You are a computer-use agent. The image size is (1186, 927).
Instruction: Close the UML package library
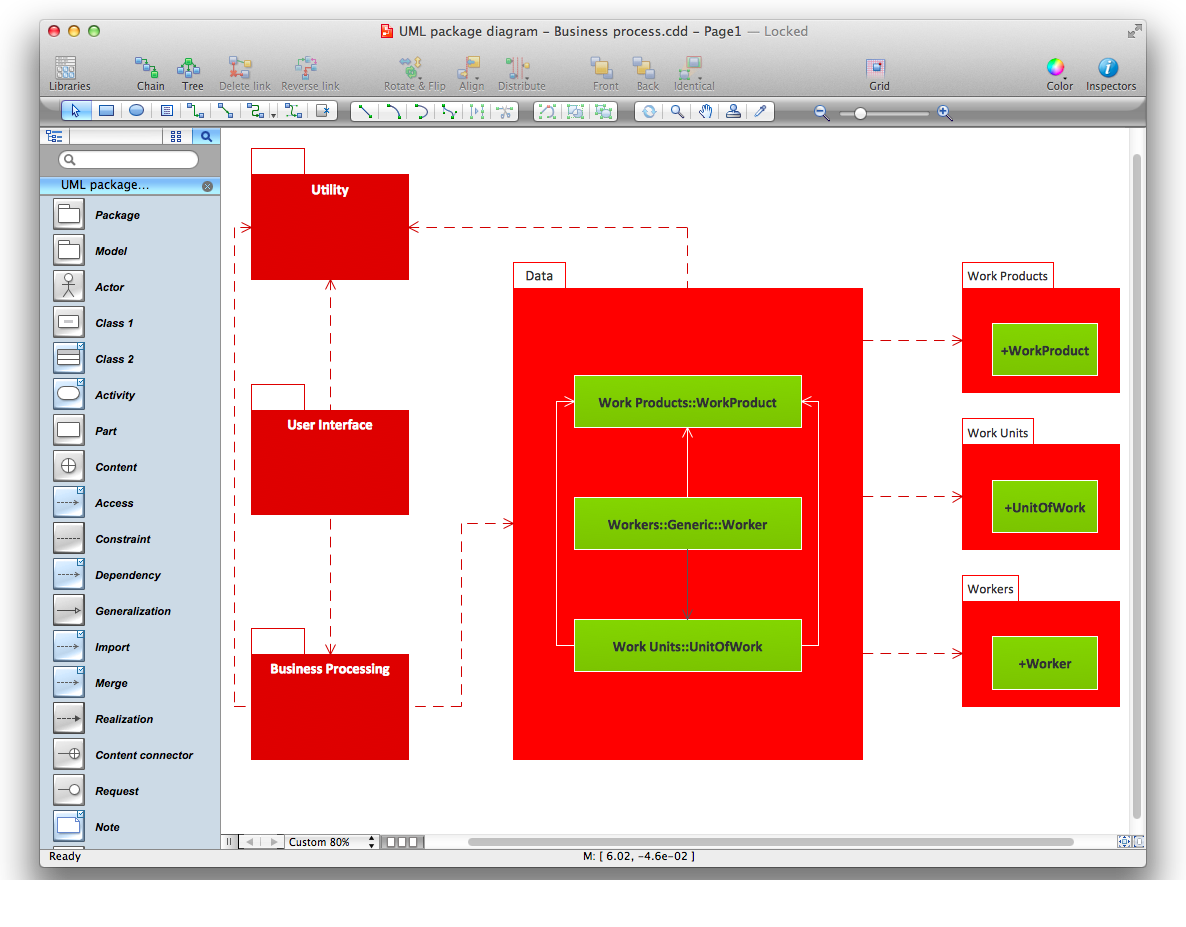pyautogui.click(x=207, y=186)
